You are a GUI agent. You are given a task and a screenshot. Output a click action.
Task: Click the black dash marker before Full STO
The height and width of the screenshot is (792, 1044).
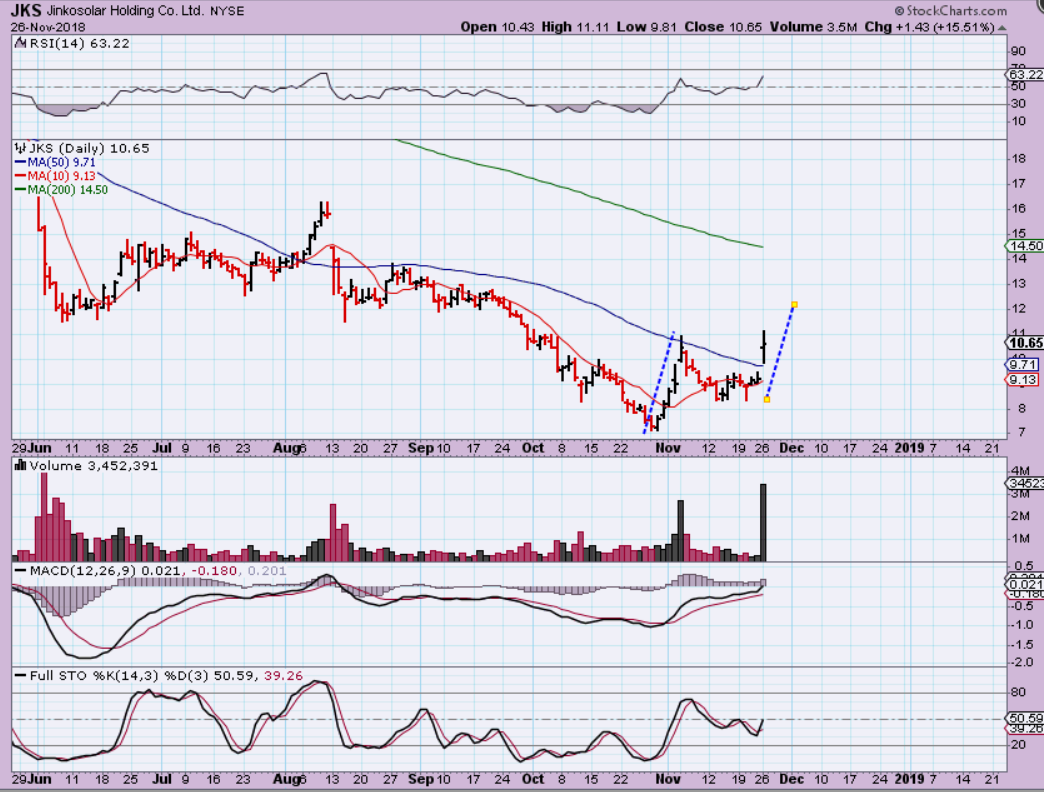20,676
